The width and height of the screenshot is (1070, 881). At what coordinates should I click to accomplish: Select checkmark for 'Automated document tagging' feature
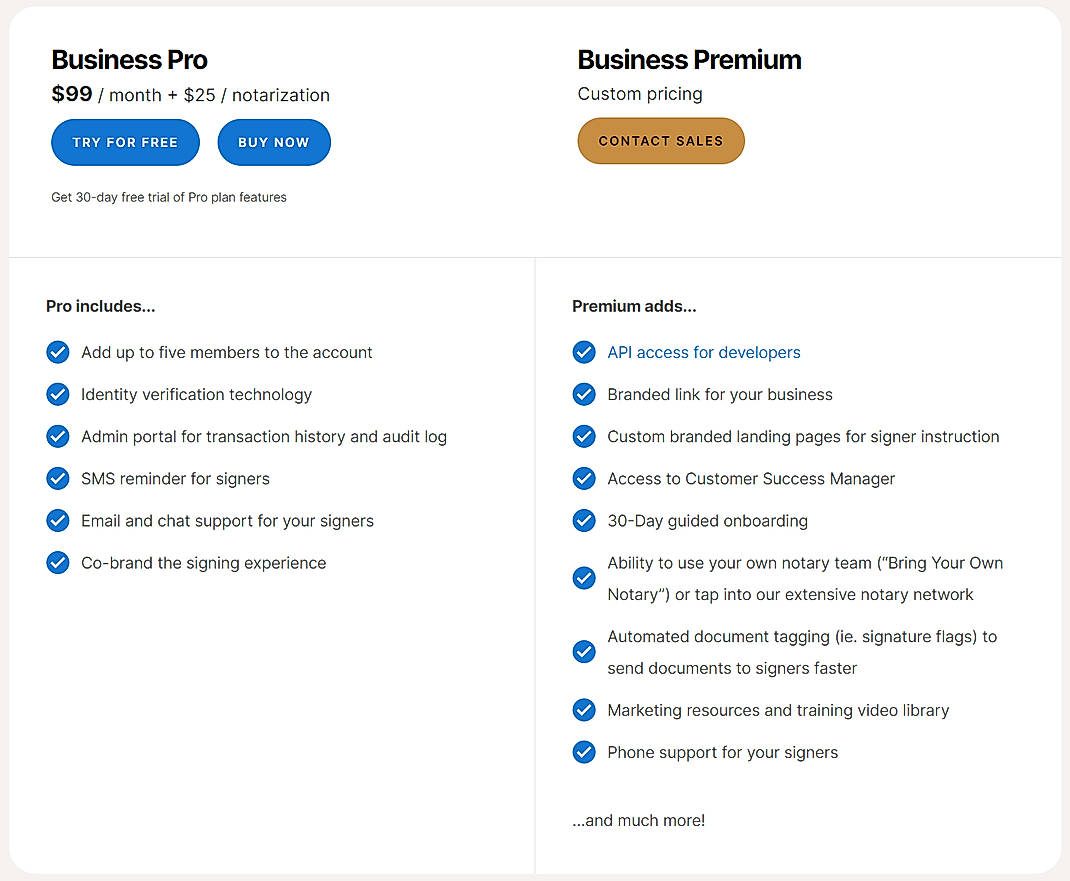coord(584,651)
